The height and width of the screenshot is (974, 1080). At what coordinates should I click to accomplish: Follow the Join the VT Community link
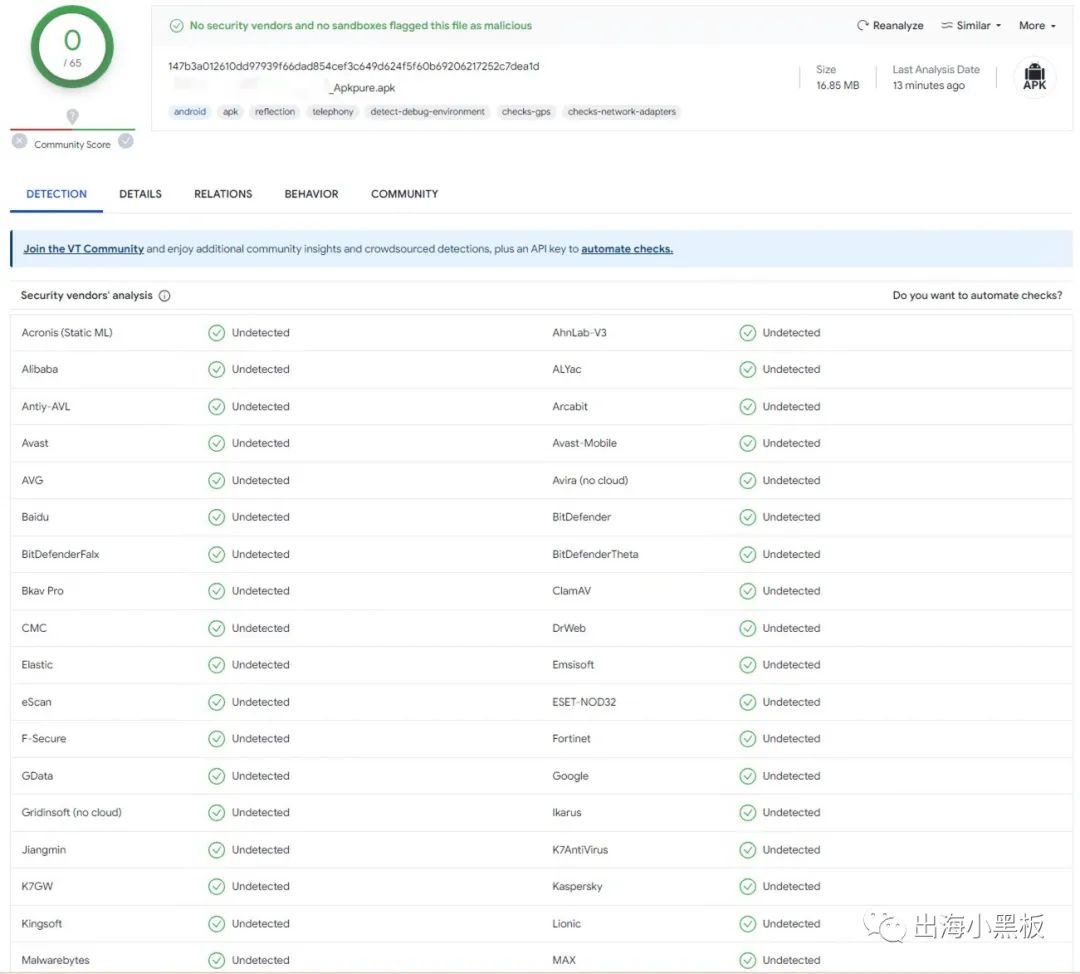coord(83,249)
